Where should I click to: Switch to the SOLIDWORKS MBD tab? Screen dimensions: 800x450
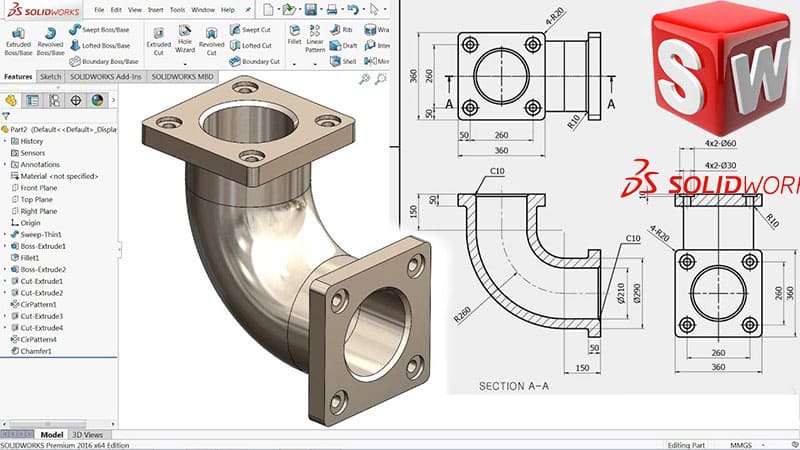click(182, 77)
